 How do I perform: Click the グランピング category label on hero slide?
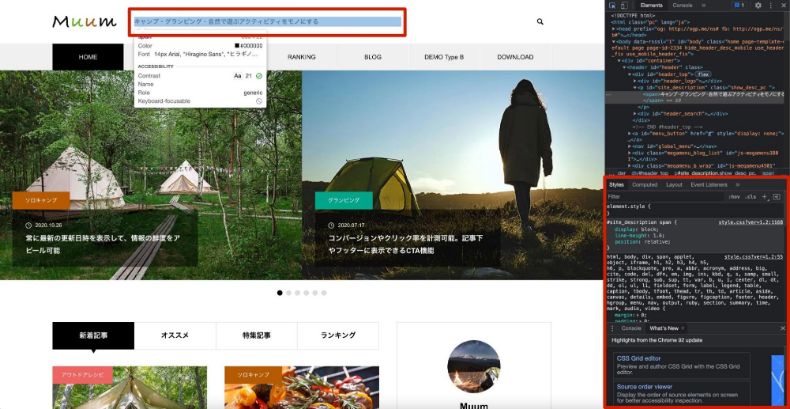click(x=344, y=200)
